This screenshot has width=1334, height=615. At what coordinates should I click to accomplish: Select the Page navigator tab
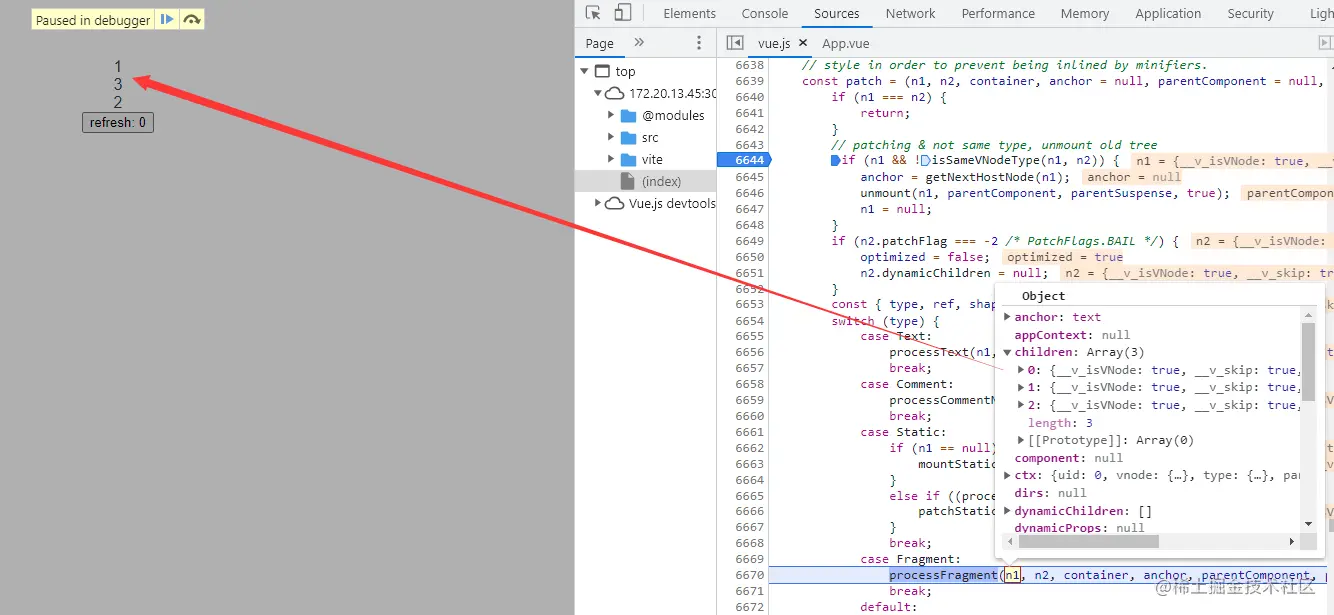[600, 43]
